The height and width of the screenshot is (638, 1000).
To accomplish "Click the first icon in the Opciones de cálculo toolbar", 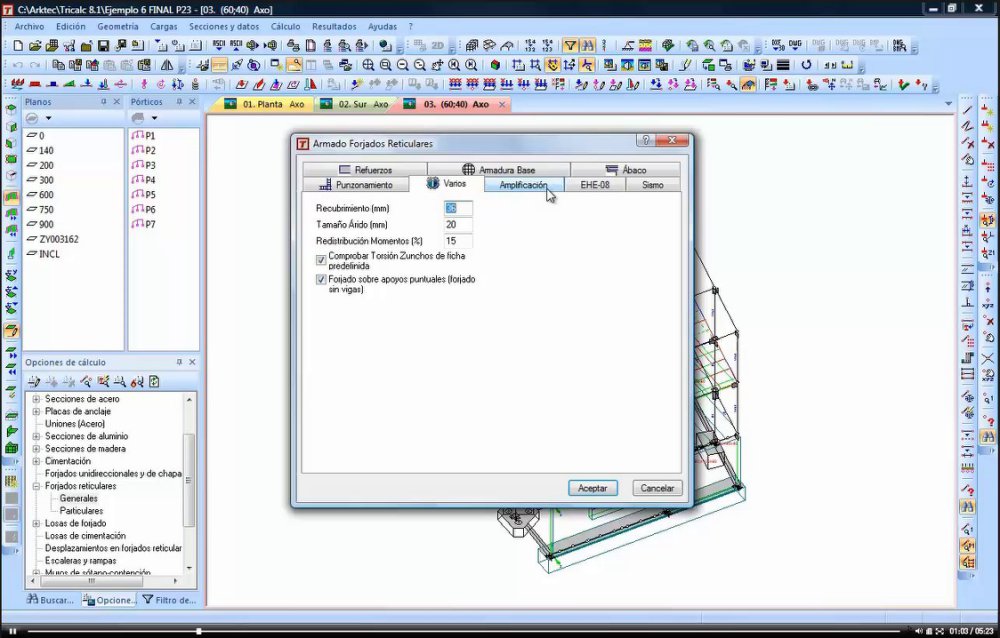I will pyautogui.click(x=34, y=382).
